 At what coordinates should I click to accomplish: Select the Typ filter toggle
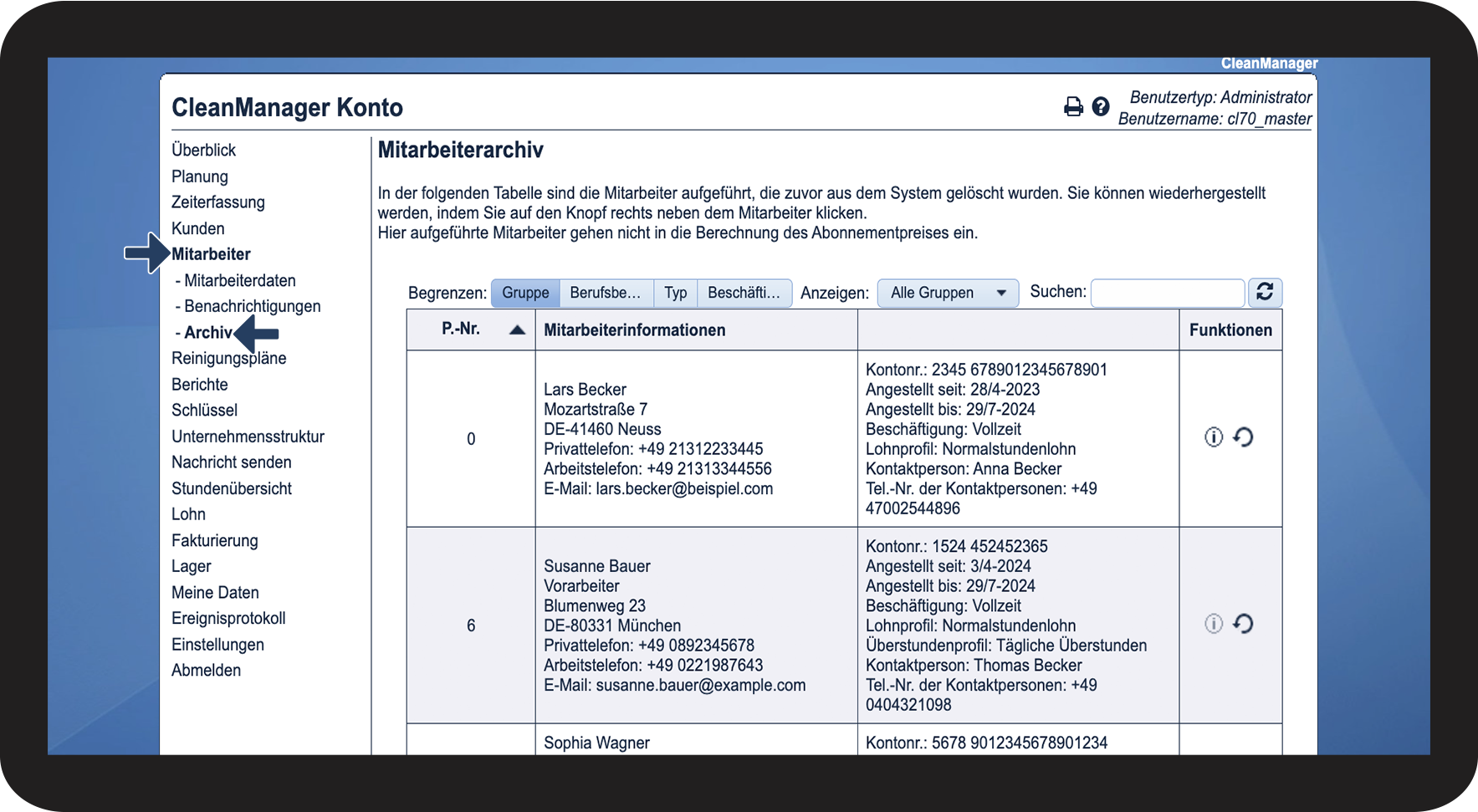676,293
